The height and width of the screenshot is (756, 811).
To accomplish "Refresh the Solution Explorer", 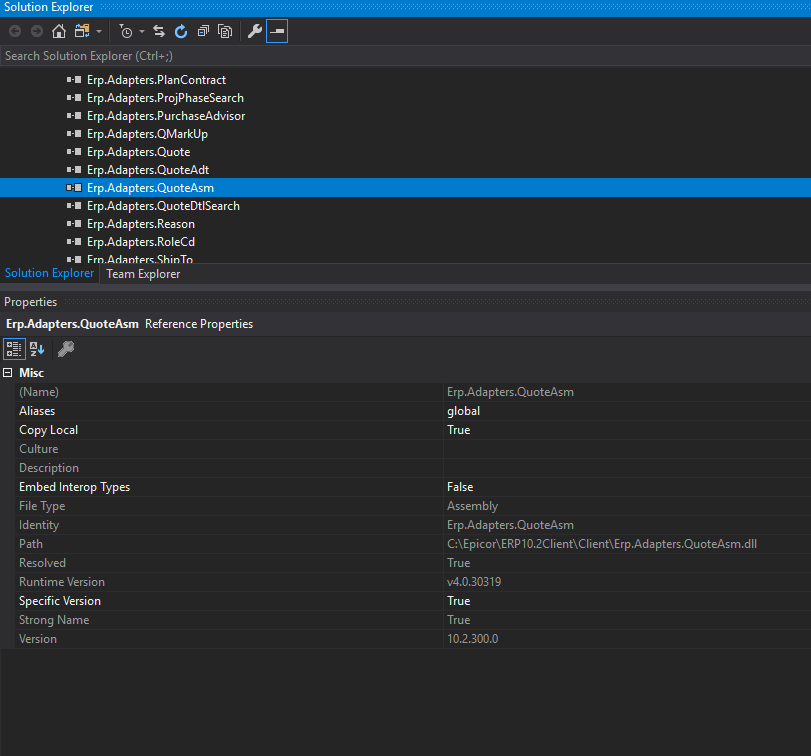I will [181, 32].
